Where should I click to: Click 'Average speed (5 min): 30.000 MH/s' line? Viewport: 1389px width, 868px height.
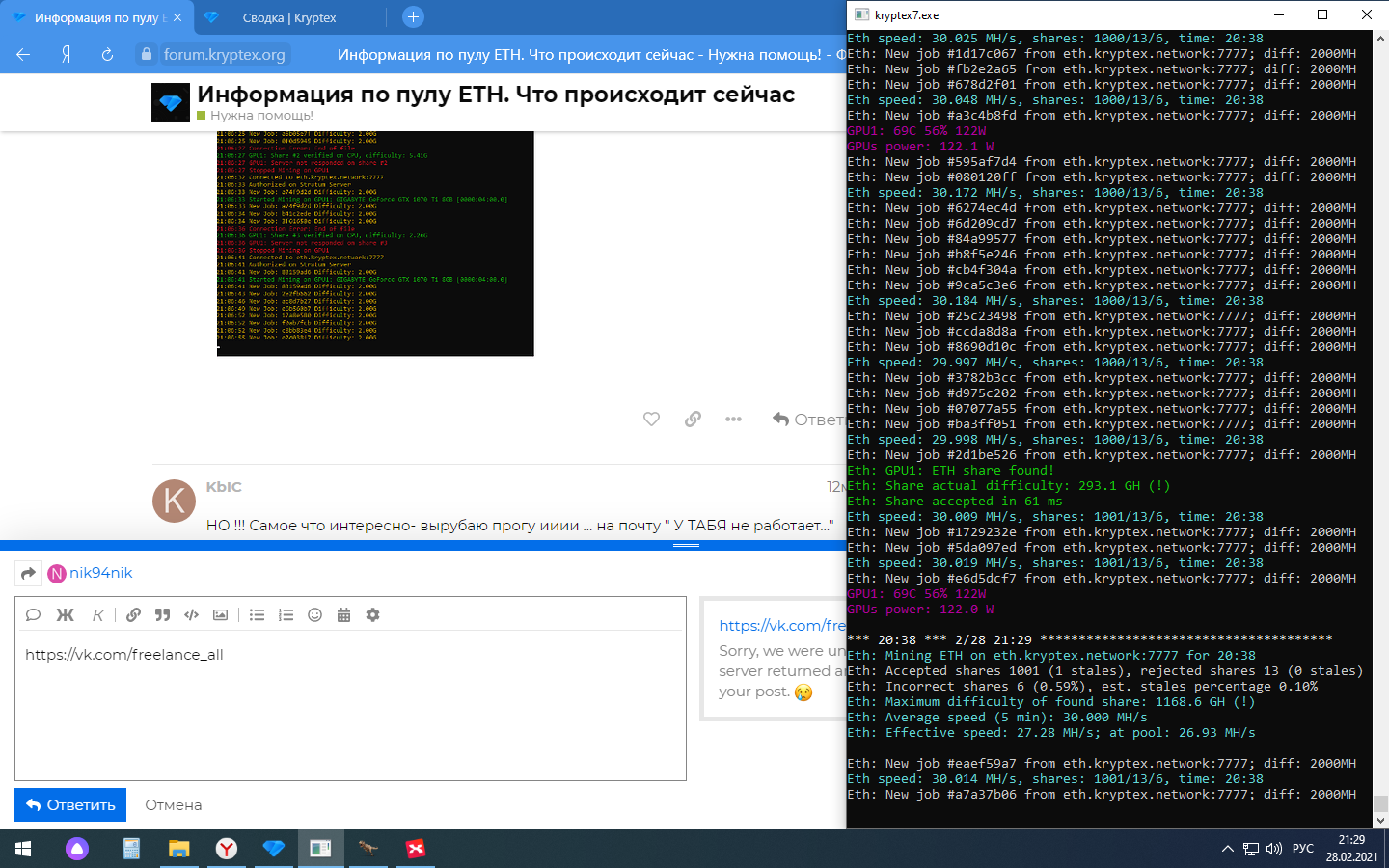pos(997,718)
